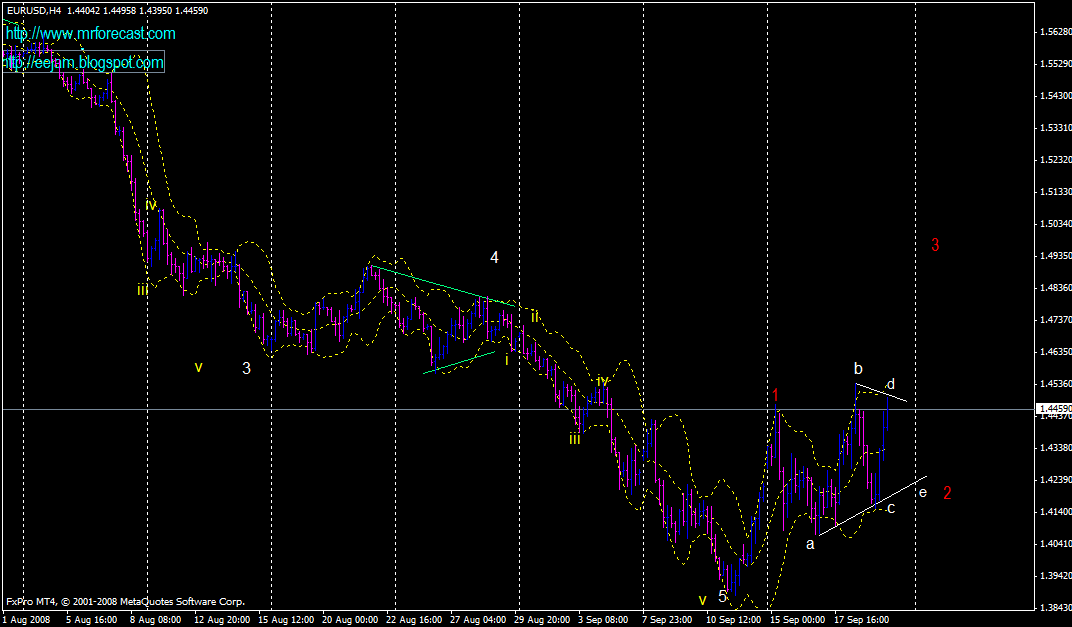Click the "20 Aug 00:00" date label

(350, 619)
